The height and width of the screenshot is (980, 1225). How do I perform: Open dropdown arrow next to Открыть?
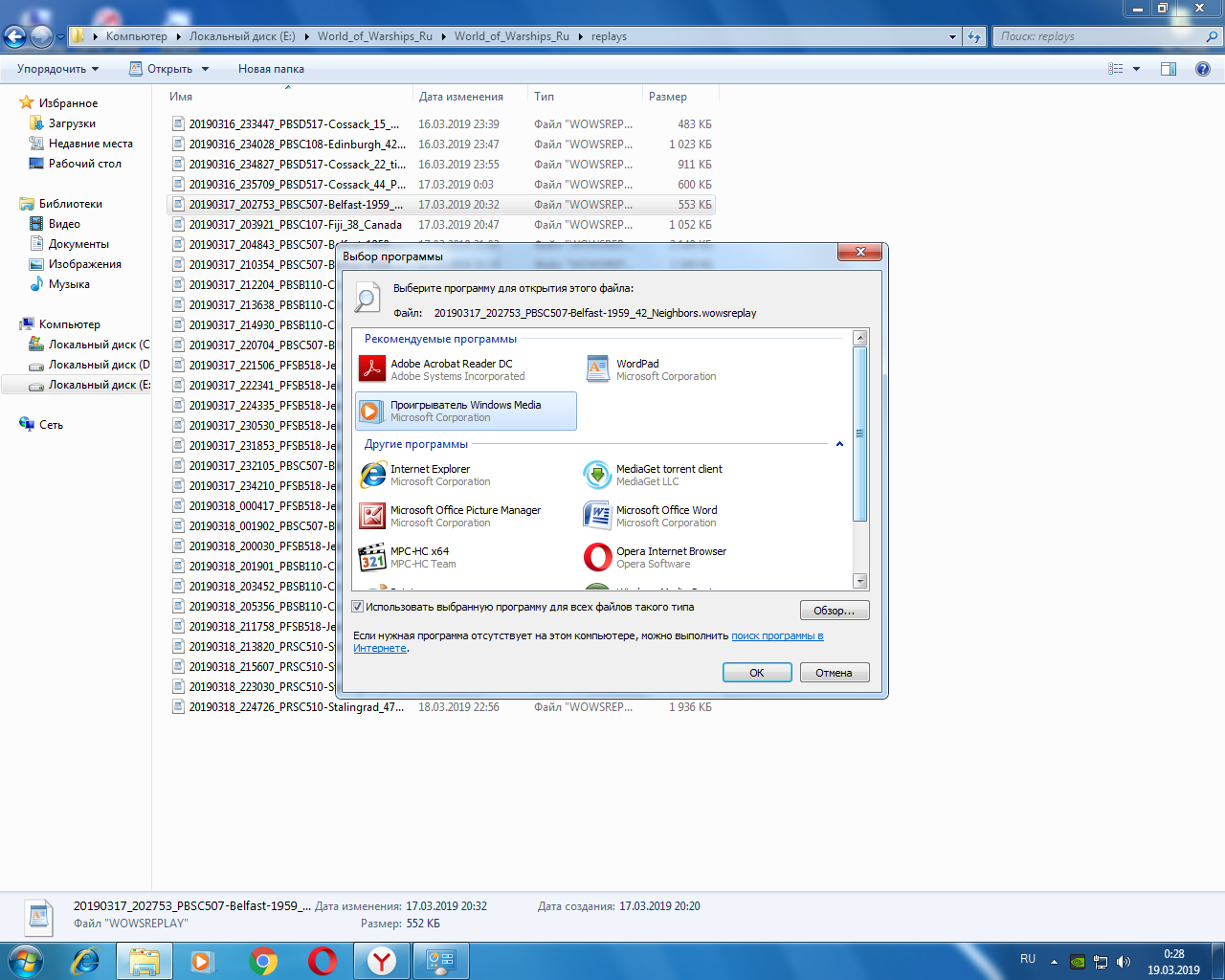(205, 69)
